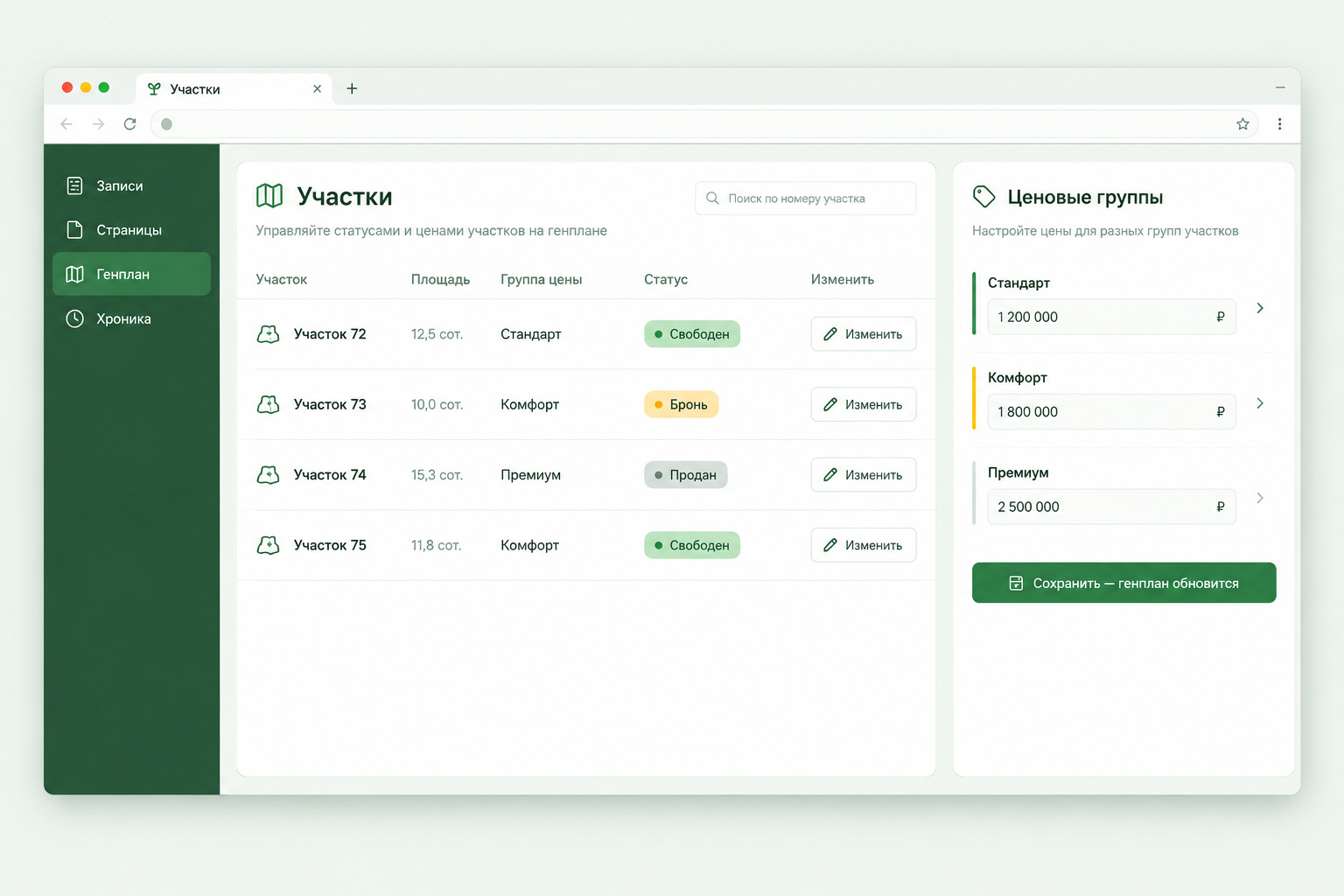
Task: Click the map icon next to Участки heading
Action: click(x=269, y=196)
